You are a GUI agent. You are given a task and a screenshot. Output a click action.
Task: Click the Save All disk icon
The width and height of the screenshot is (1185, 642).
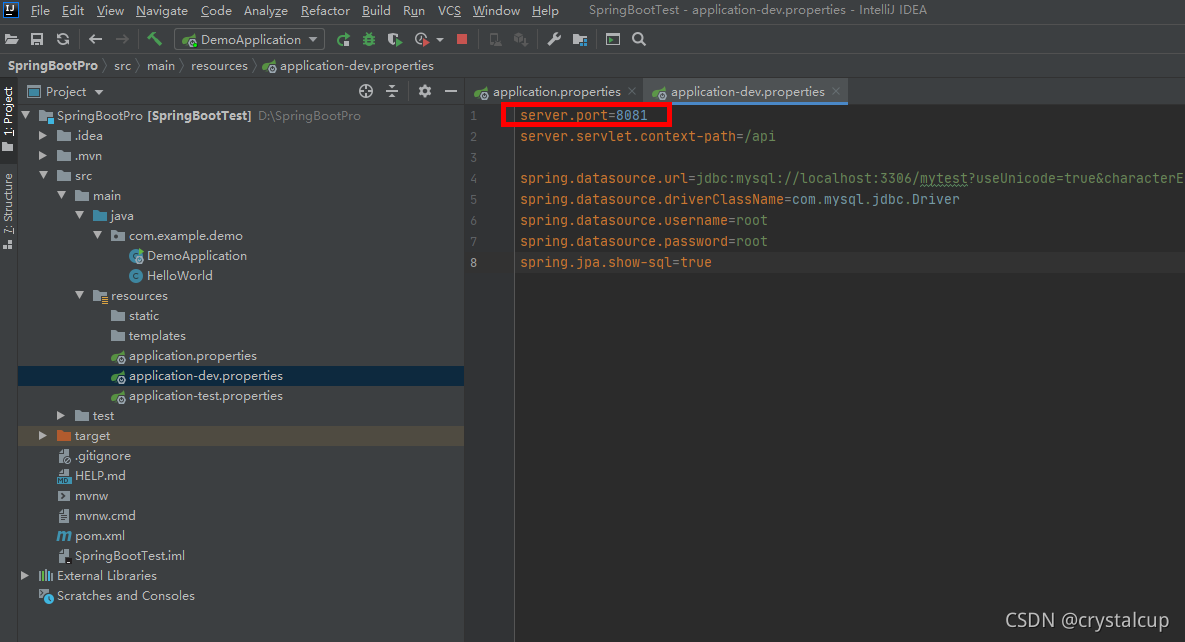tap(36, 39)
